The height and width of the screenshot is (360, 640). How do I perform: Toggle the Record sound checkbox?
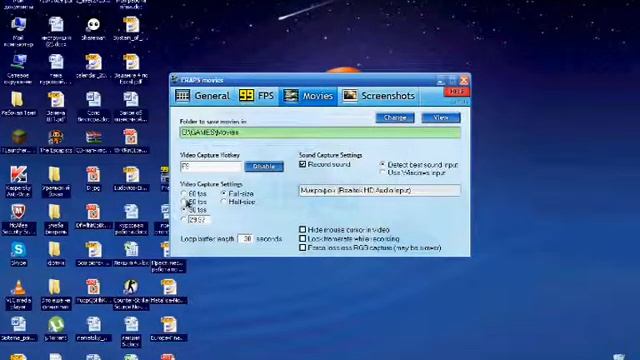point(302,164)
